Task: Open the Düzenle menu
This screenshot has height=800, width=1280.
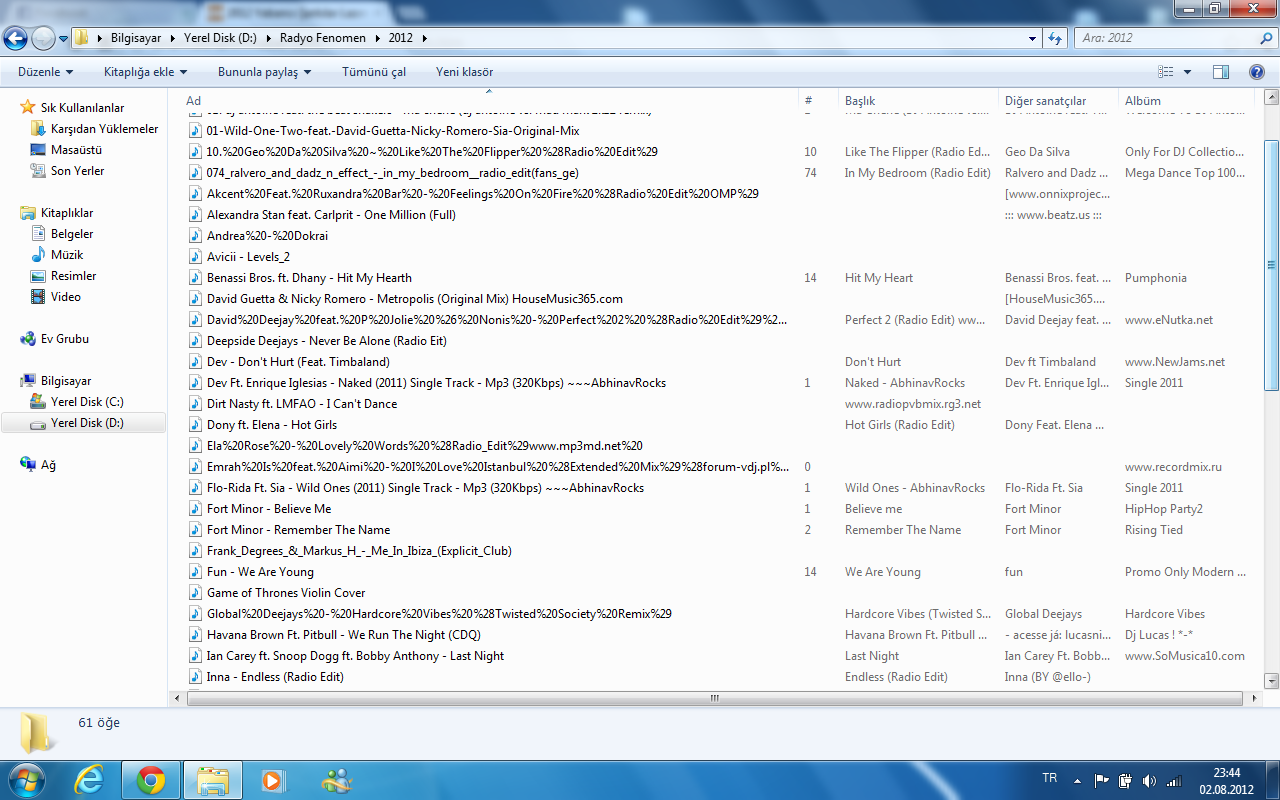Action: click(45, 72)
